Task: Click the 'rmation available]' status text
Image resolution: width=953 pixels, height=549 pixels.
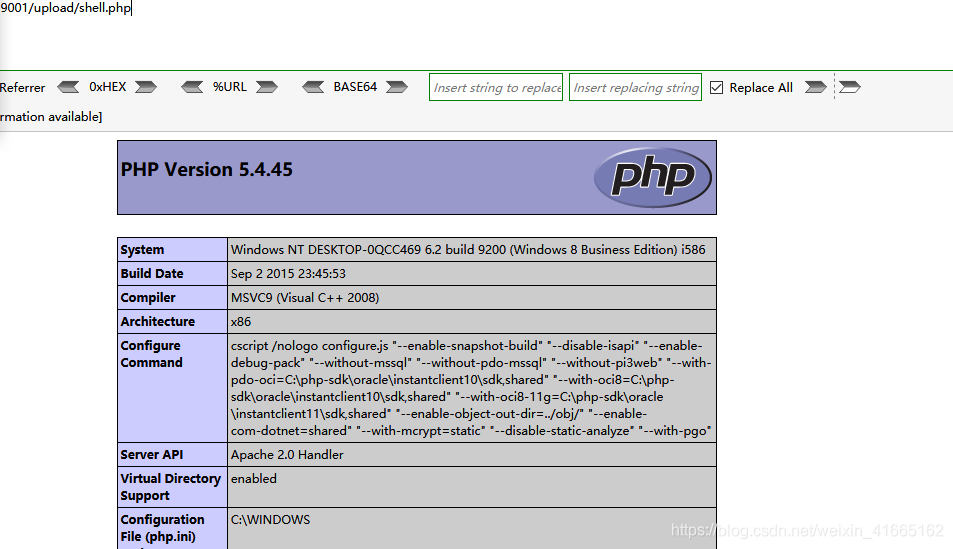Action: 51,117
